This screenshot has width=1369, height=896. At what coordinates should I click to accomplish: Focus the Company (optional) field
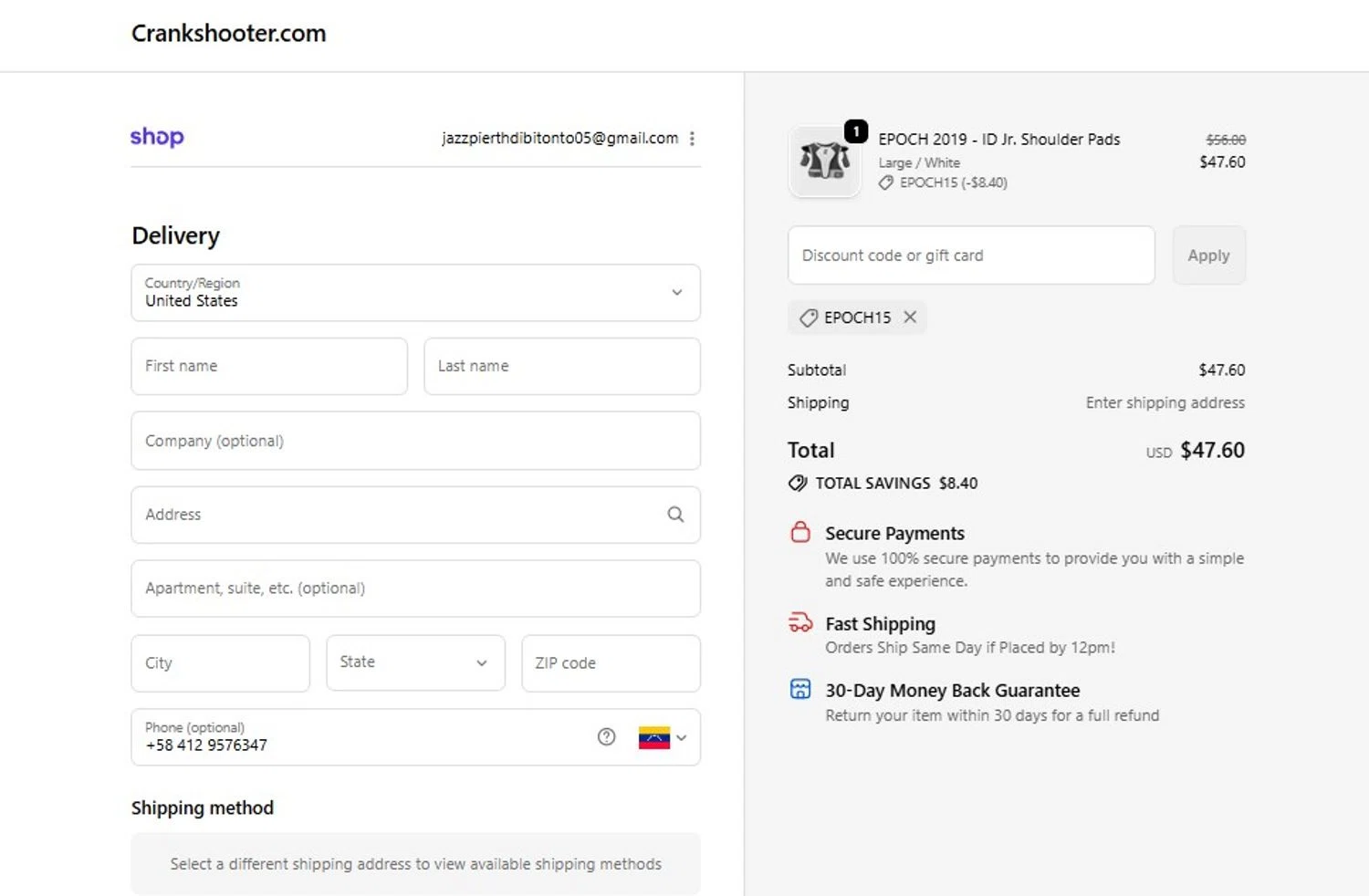pos(415,441)
